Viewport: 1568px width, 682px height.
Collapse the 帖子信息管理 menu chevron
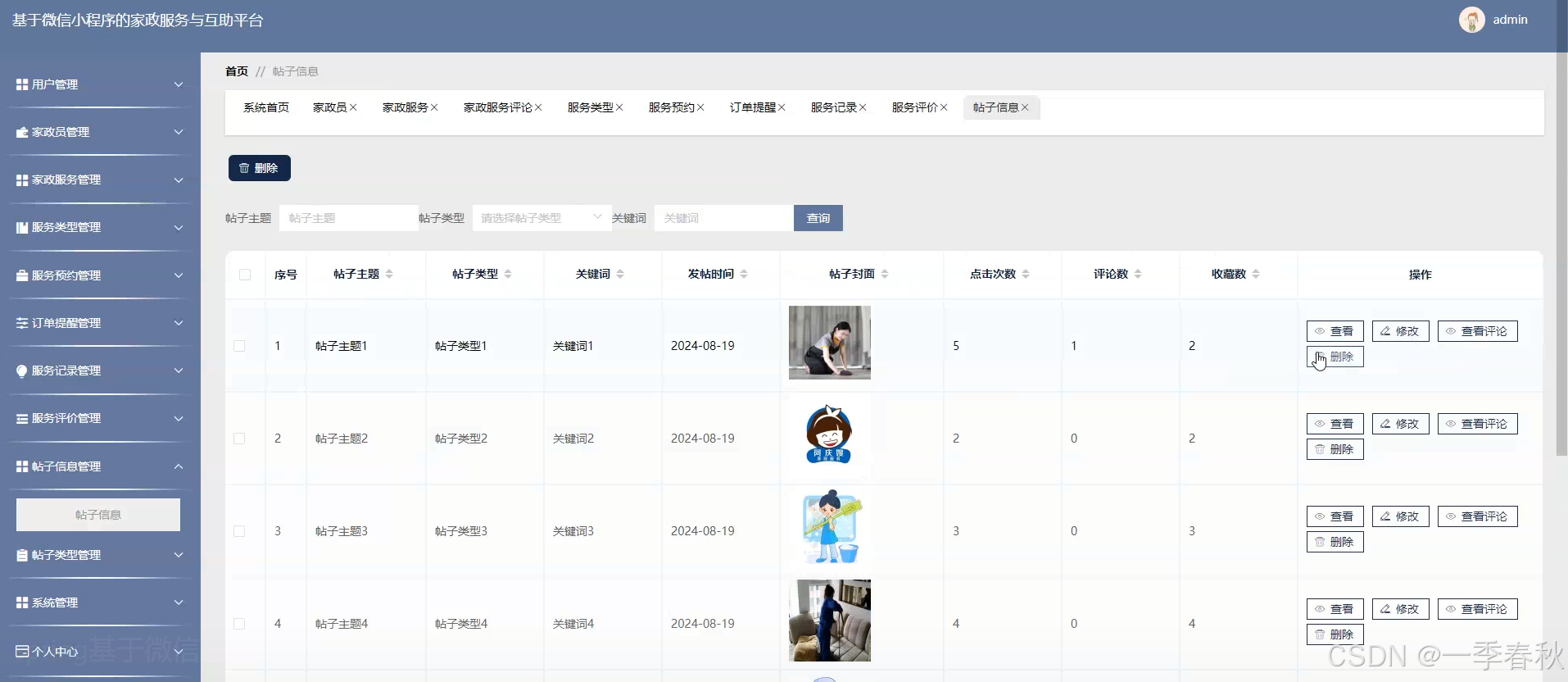tap(179, 466)
